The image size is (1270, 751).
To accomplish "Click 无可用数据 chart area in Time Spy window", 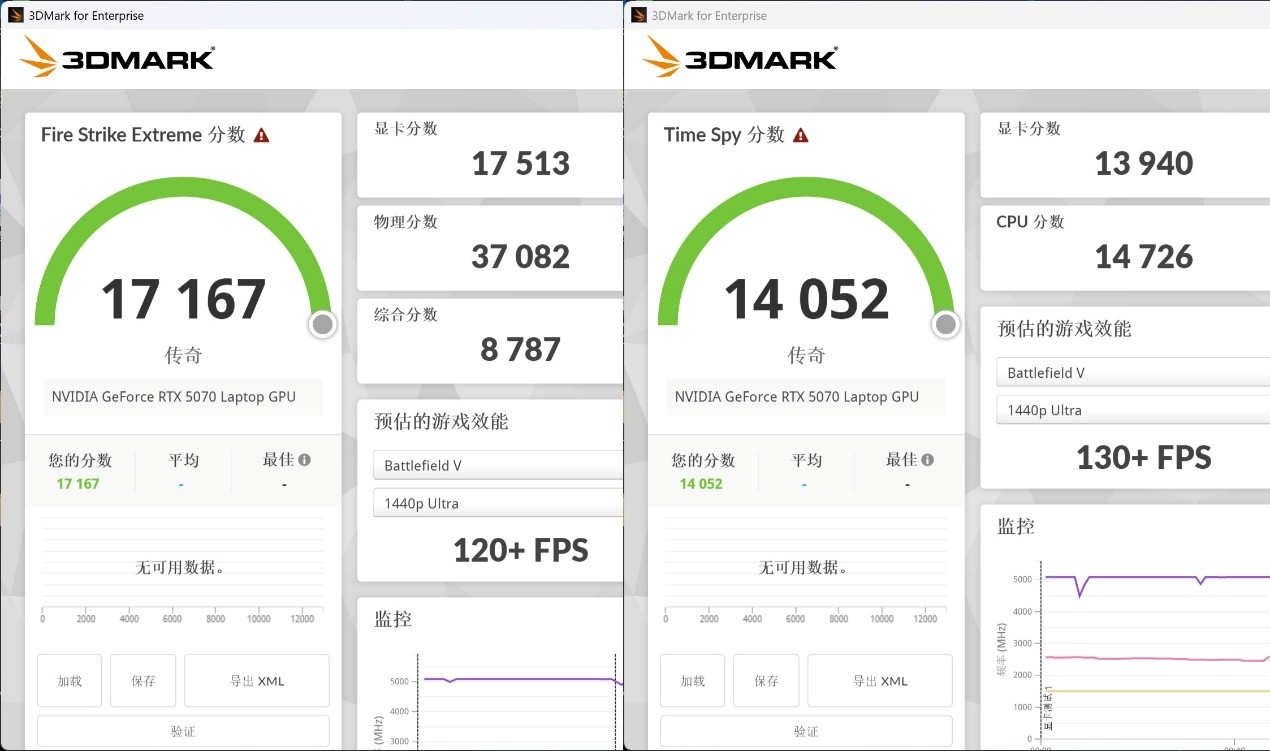I will pyautogui.click(x=805, y=567).
